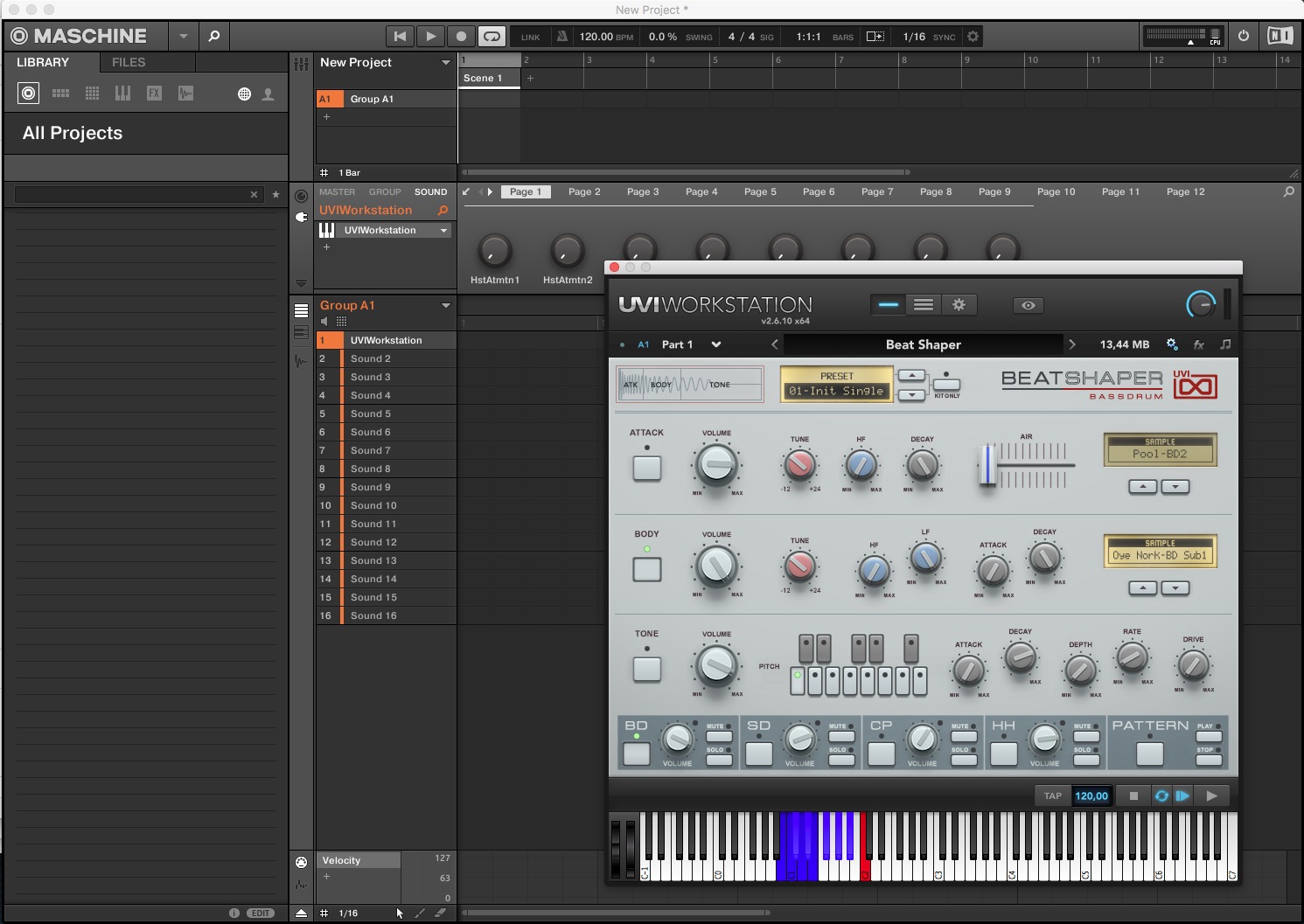This screenshot has height=924, width=1304.
Task: Click the favorites star next to search field
Action: tap(276, 195)
